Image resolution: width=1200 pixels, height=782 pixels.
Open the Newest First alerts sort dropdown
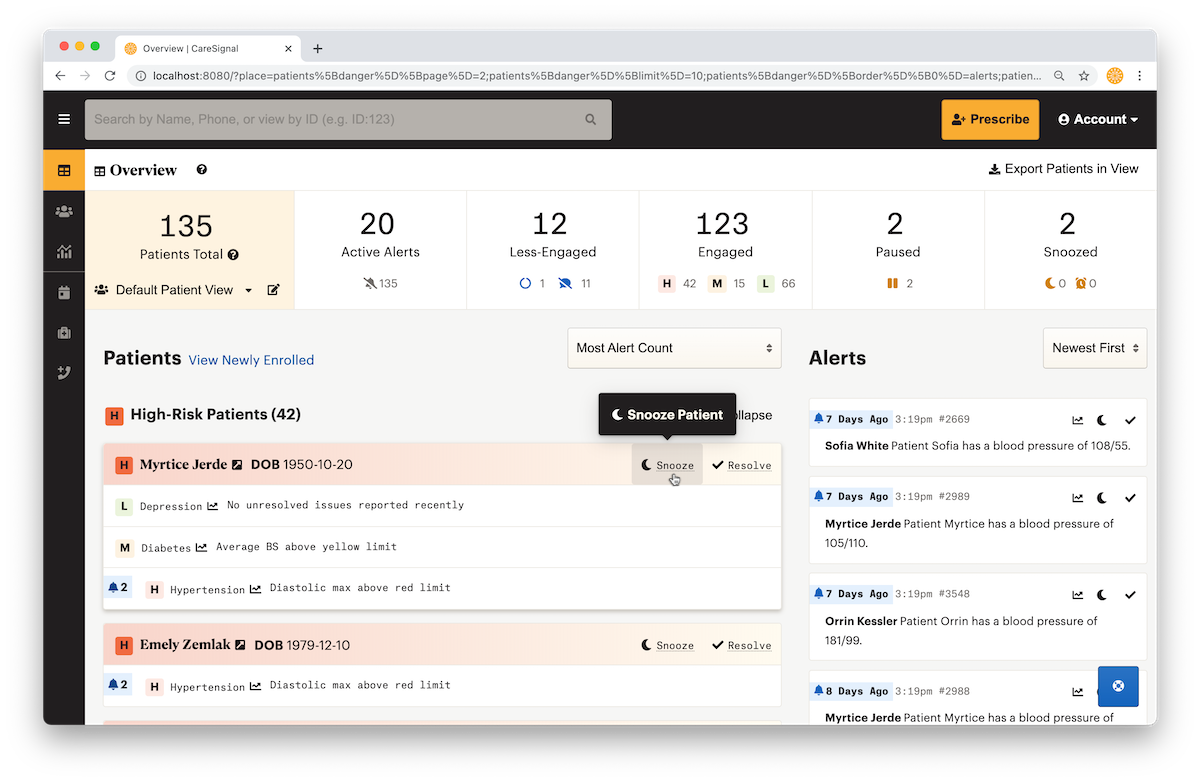click(1095, 348)
